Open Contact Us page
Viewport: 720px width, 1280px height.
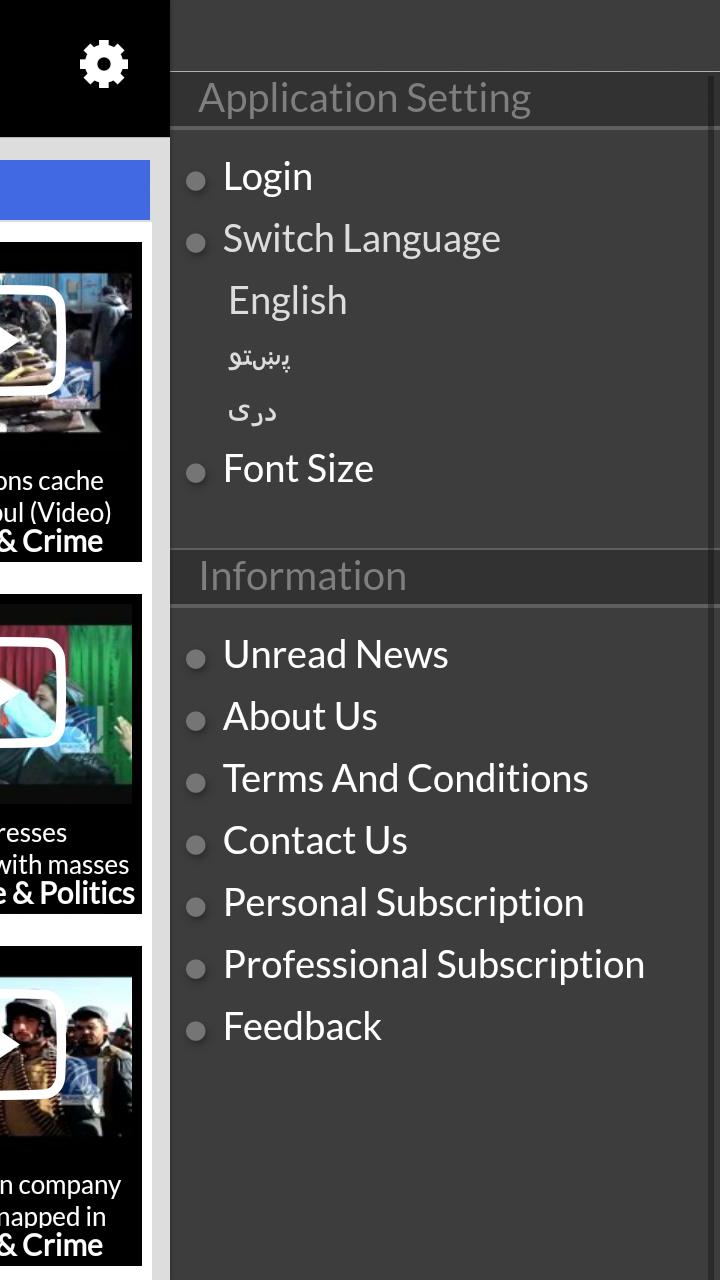point(315,841)
